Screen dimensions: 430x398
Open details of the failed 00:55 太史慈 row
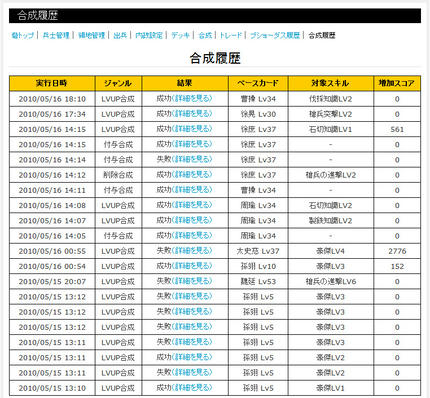[x=192, y=251]
